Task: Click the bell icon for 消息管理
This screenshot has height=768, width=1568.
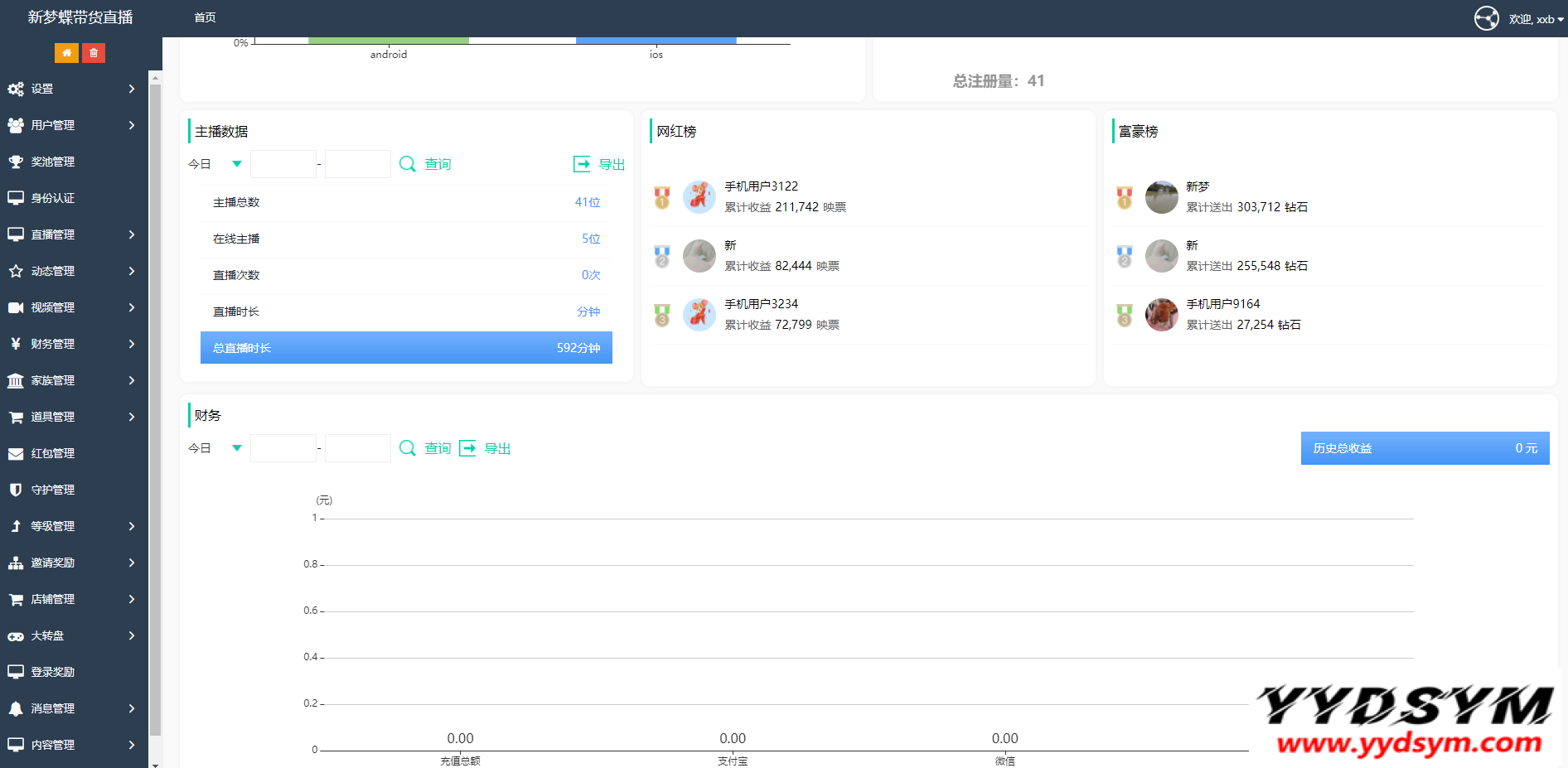Action: tap(16, 708)
